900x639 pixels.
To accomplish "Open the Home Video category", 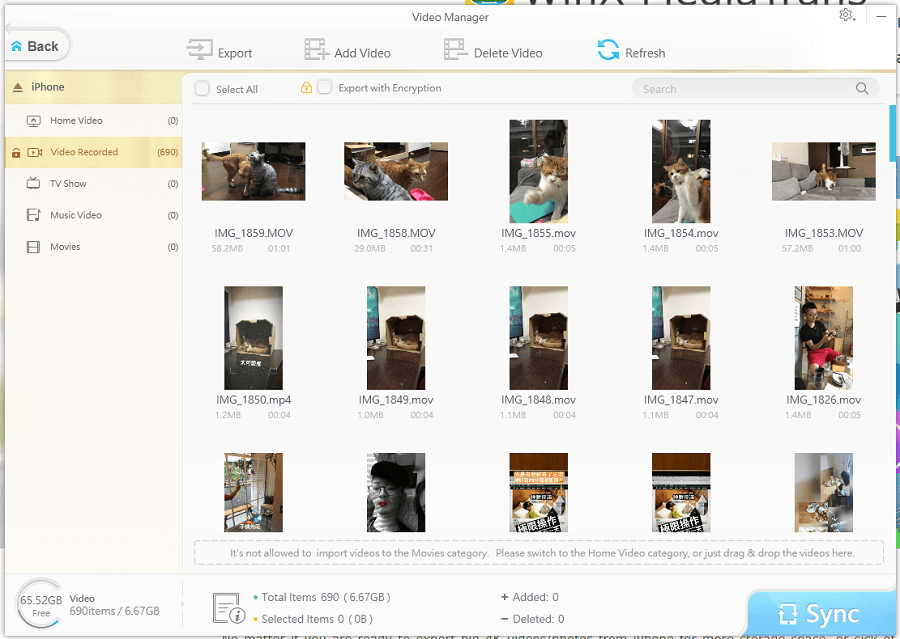I will pos(76,121).
